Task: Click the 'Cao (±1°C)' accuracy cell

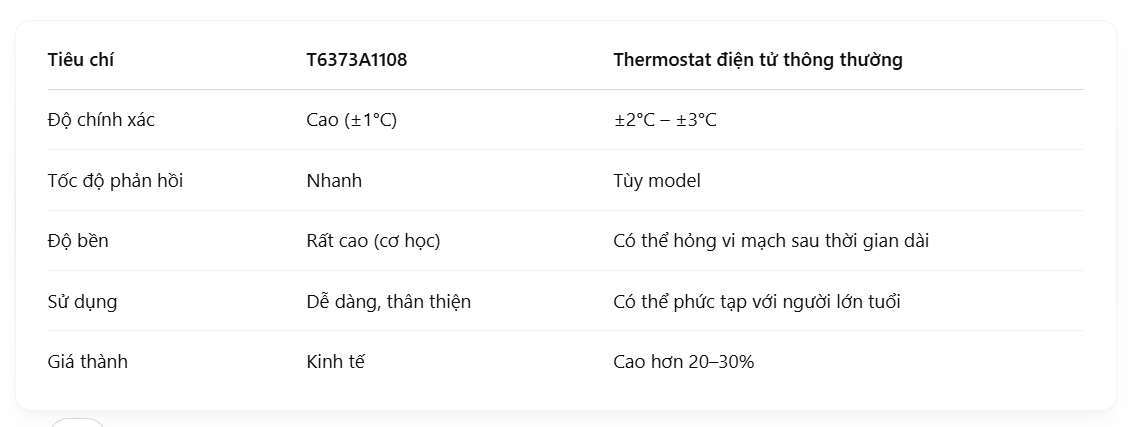Action: point(351,120)
